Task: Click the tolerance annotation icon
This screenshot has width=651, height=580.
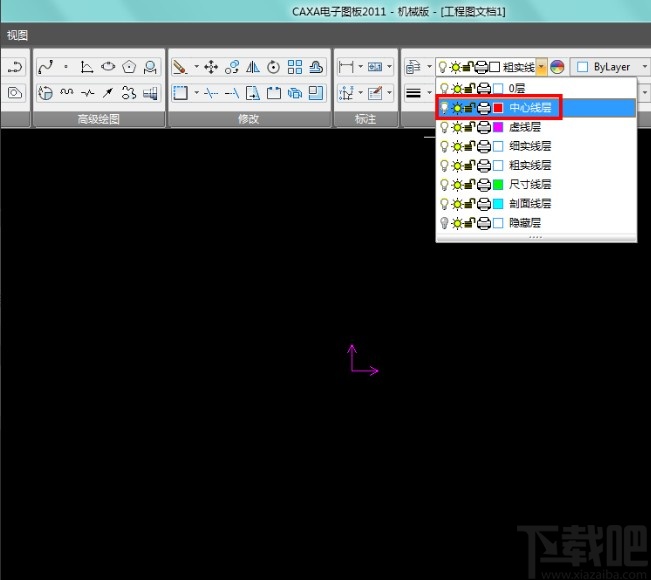Action: pyautogui.click(x=375, y=67)
